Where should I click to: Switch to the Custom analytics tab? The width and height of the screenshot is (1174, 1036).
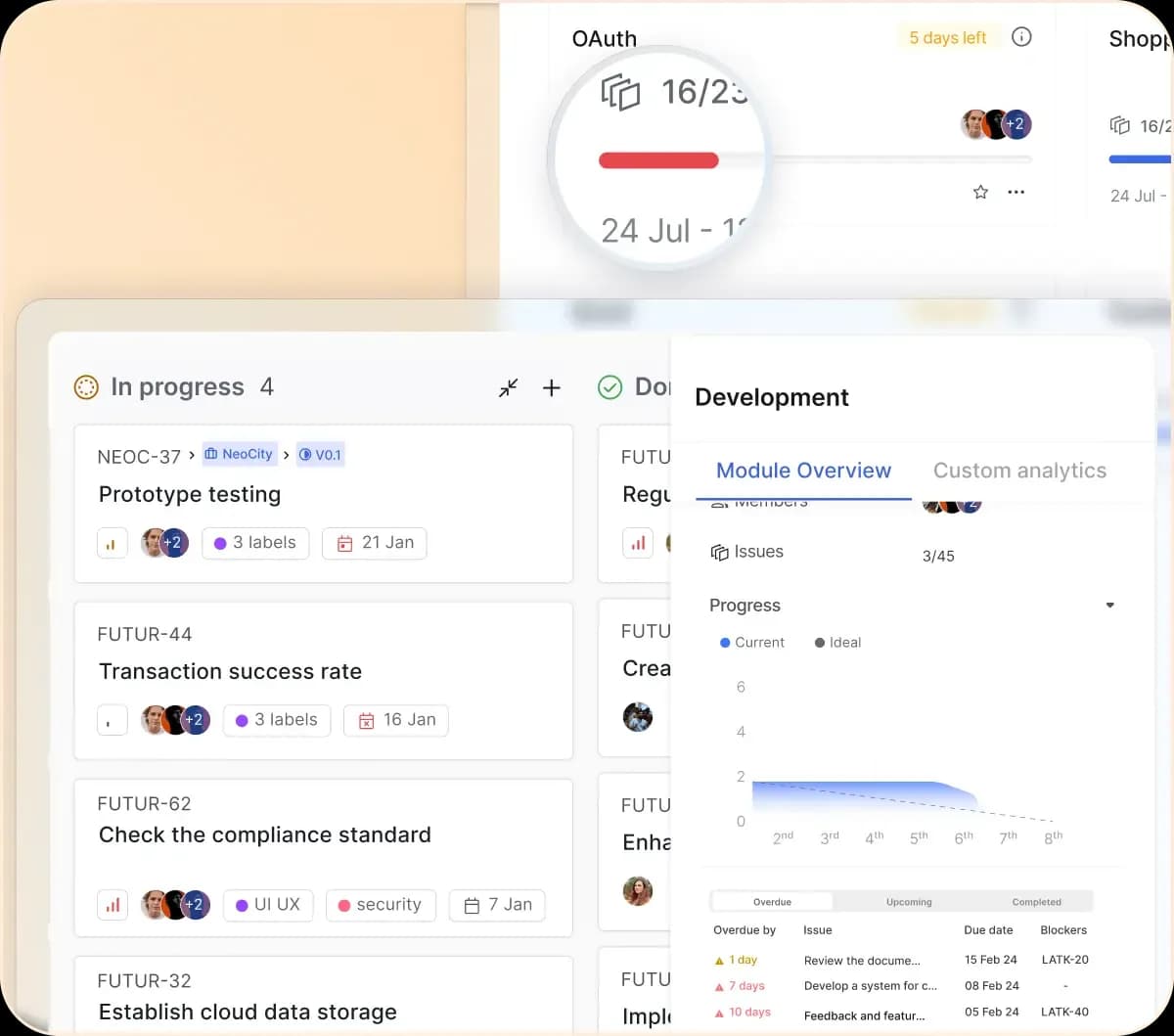pos(1019,471)
